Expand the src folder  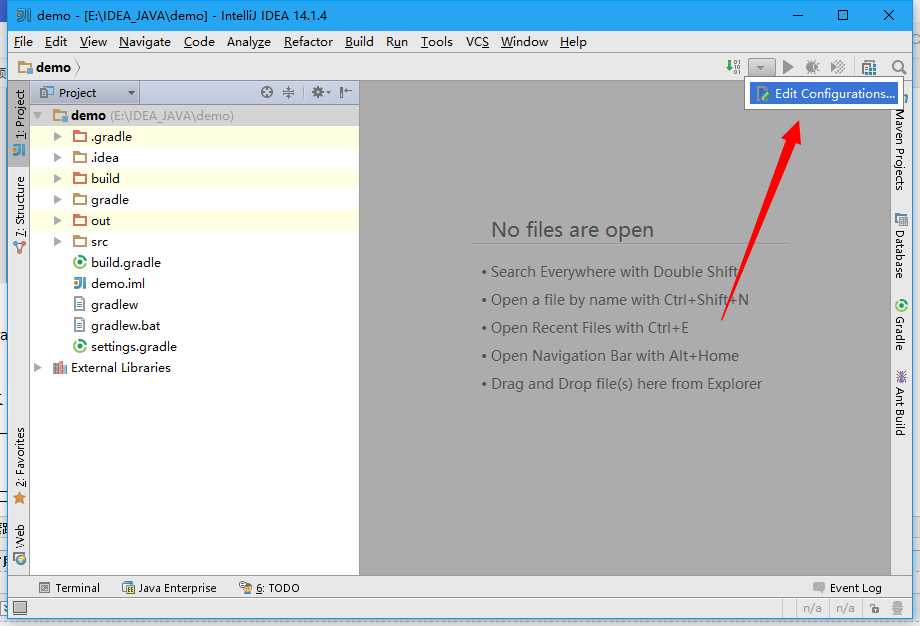coord(58,242)
